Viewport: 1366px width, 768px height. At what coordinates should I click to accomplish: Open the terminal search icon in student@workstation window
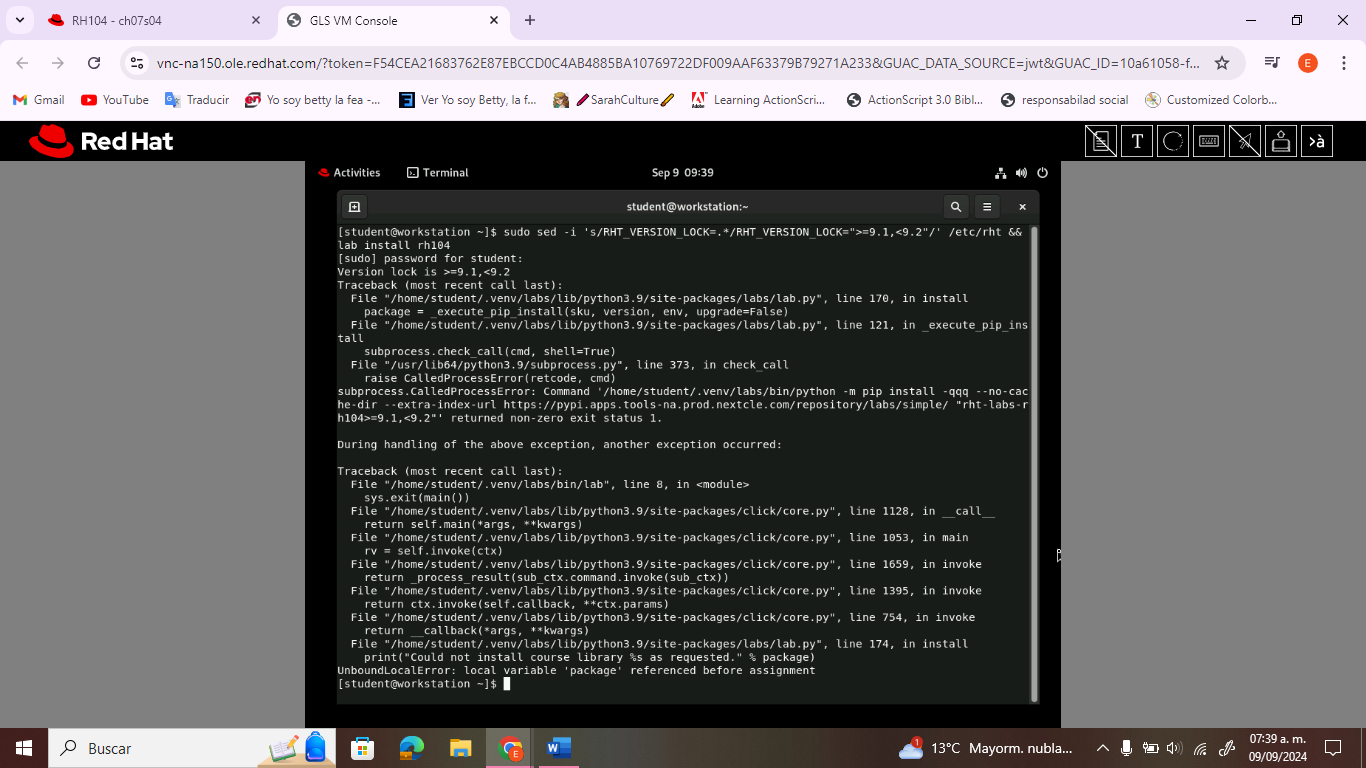pyautogui.click(x=955, y=207)
